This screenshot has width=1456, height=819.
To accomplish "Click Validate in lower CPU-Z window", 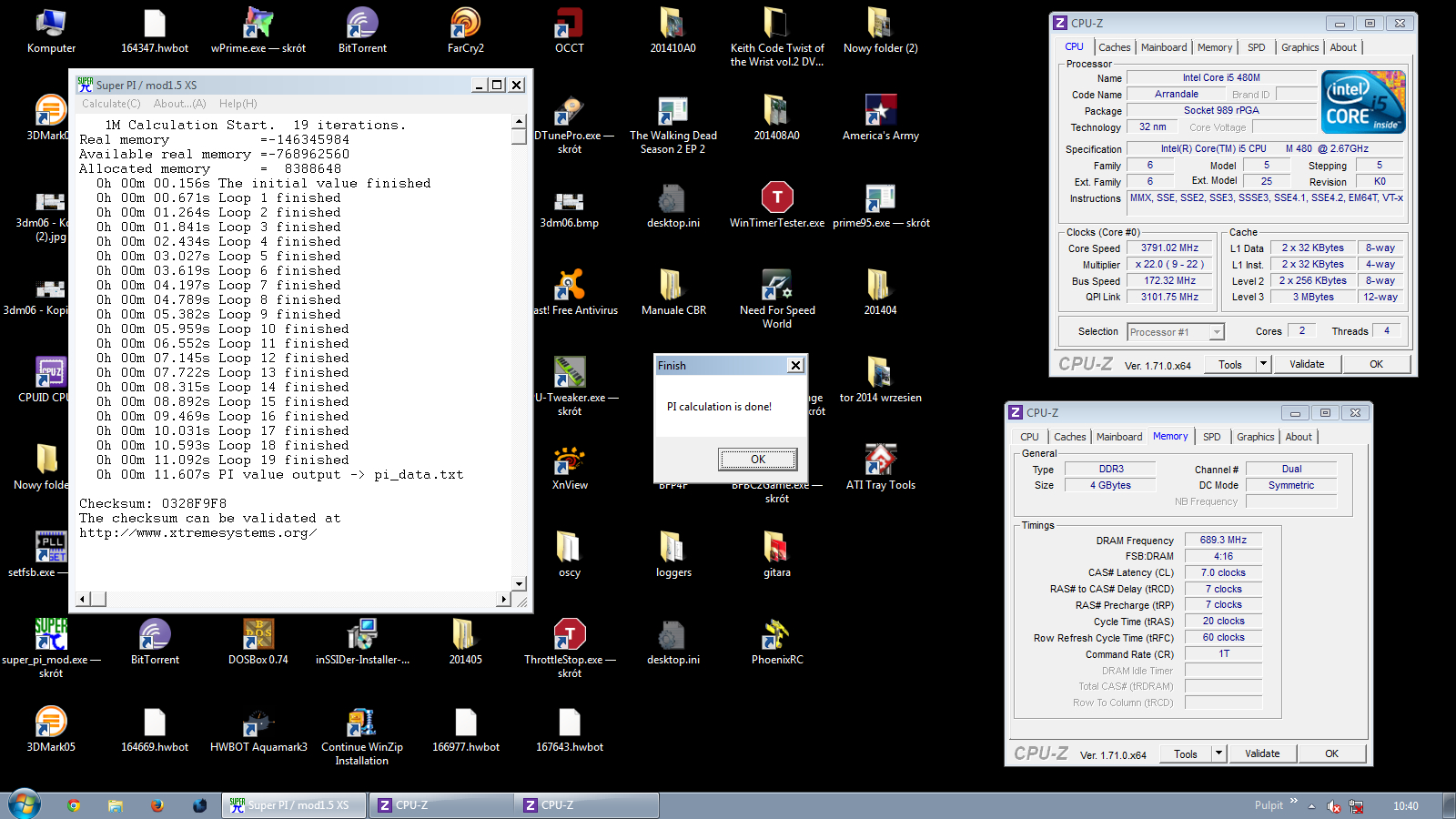I will [x=1262, y=753].
